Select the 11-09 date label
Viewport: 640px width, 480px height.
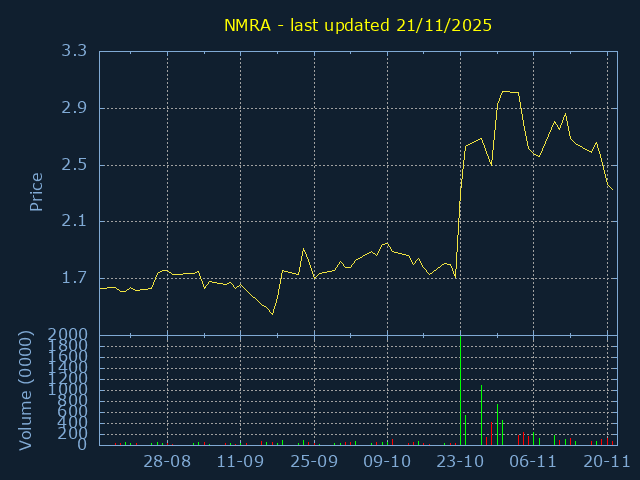240,462
